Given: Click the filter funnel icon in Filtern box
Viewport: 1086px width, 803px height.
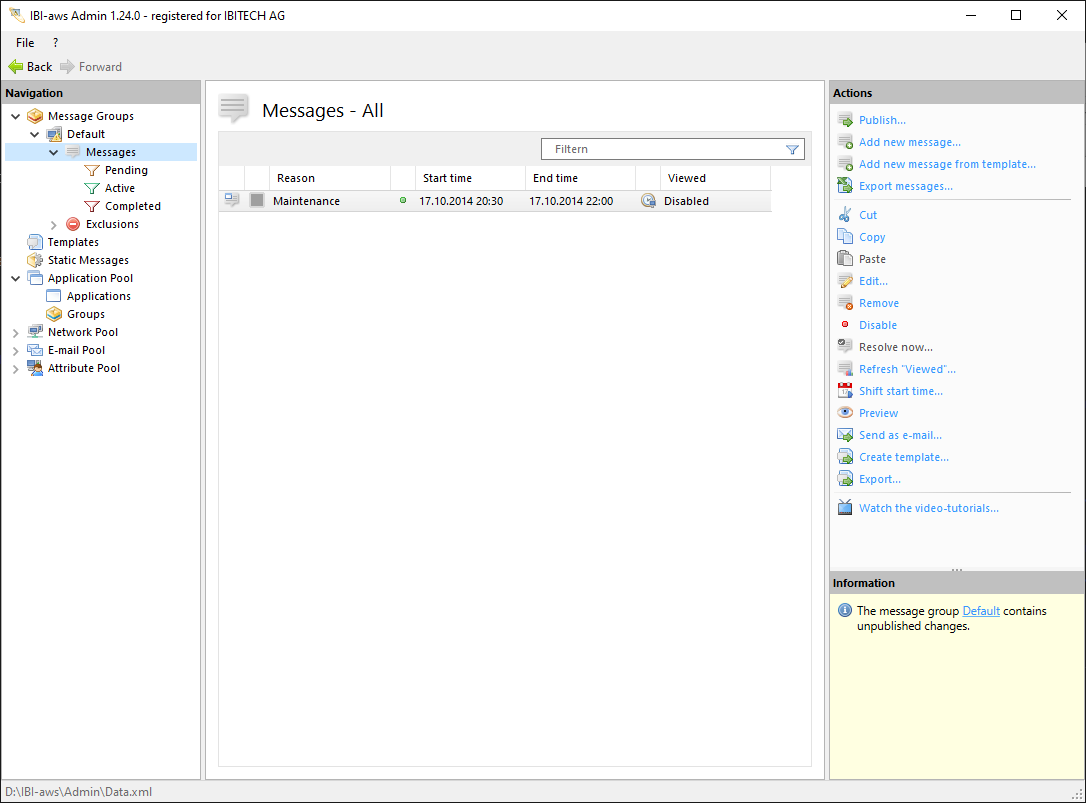Looking at the screenshot, I should (x=792, y=149).
